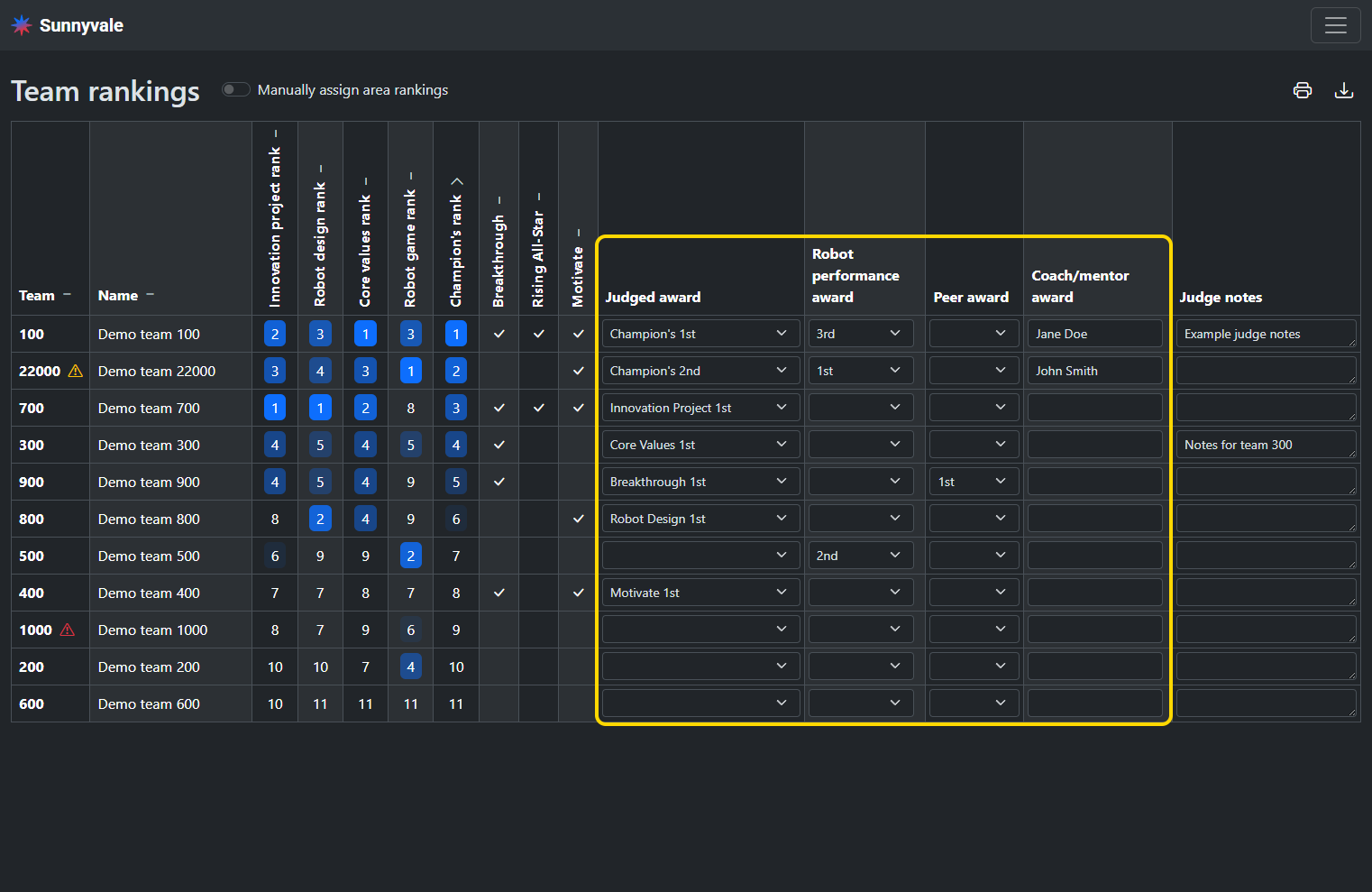Open Judged award dropdown for team 100

click(x=700, y=334)
